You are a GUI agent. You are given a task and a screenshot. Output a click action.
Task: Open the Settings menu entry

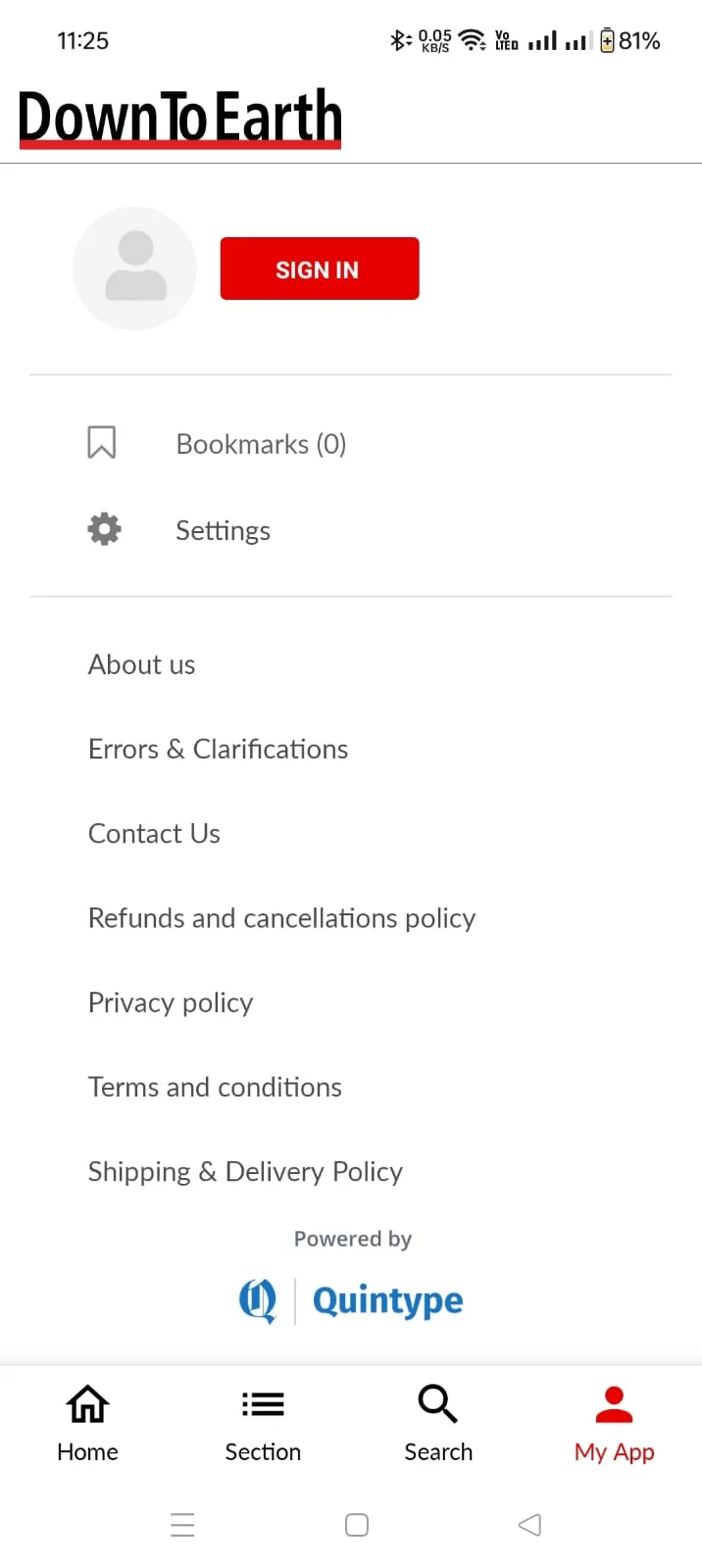click(x=224, y=530)
